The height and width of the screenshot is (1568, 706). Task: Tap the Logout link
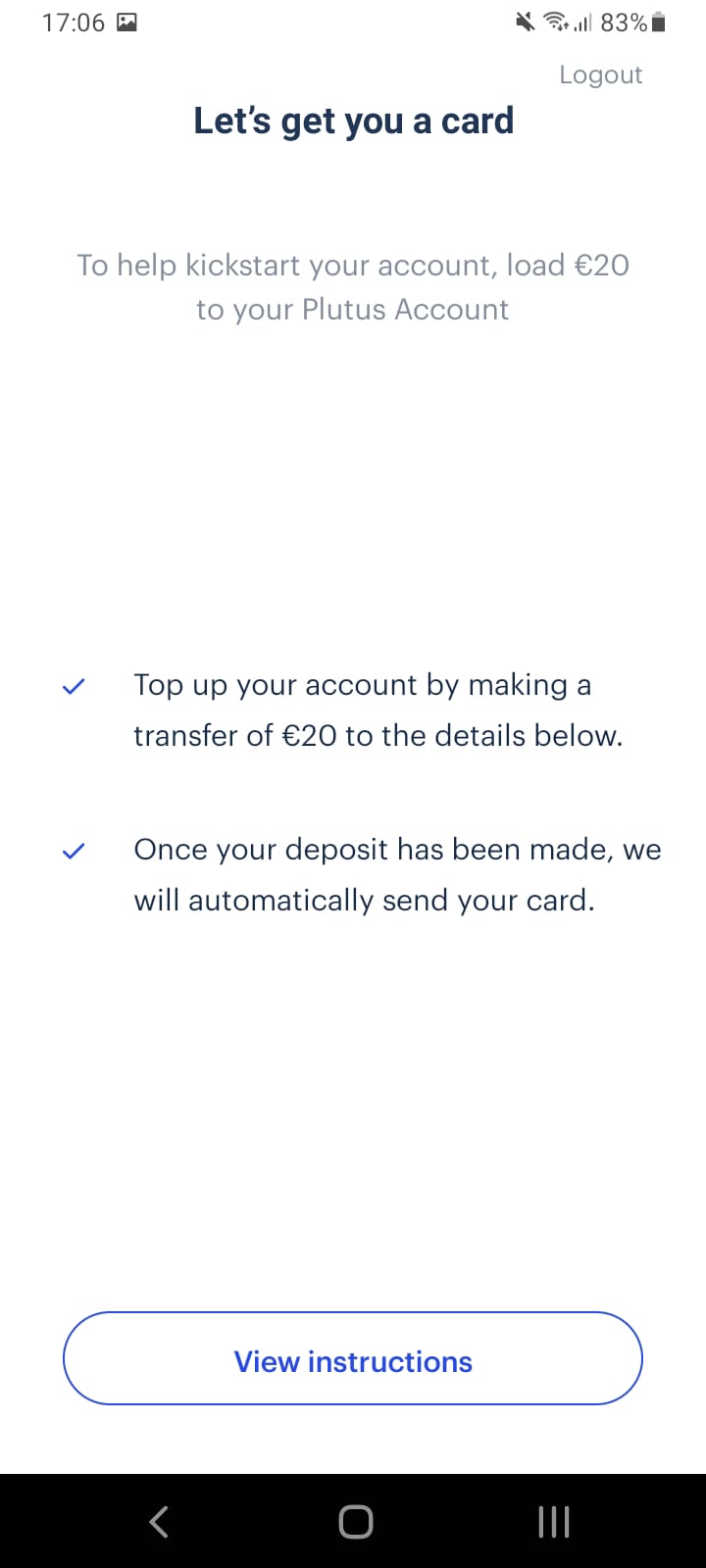point(600,75)
